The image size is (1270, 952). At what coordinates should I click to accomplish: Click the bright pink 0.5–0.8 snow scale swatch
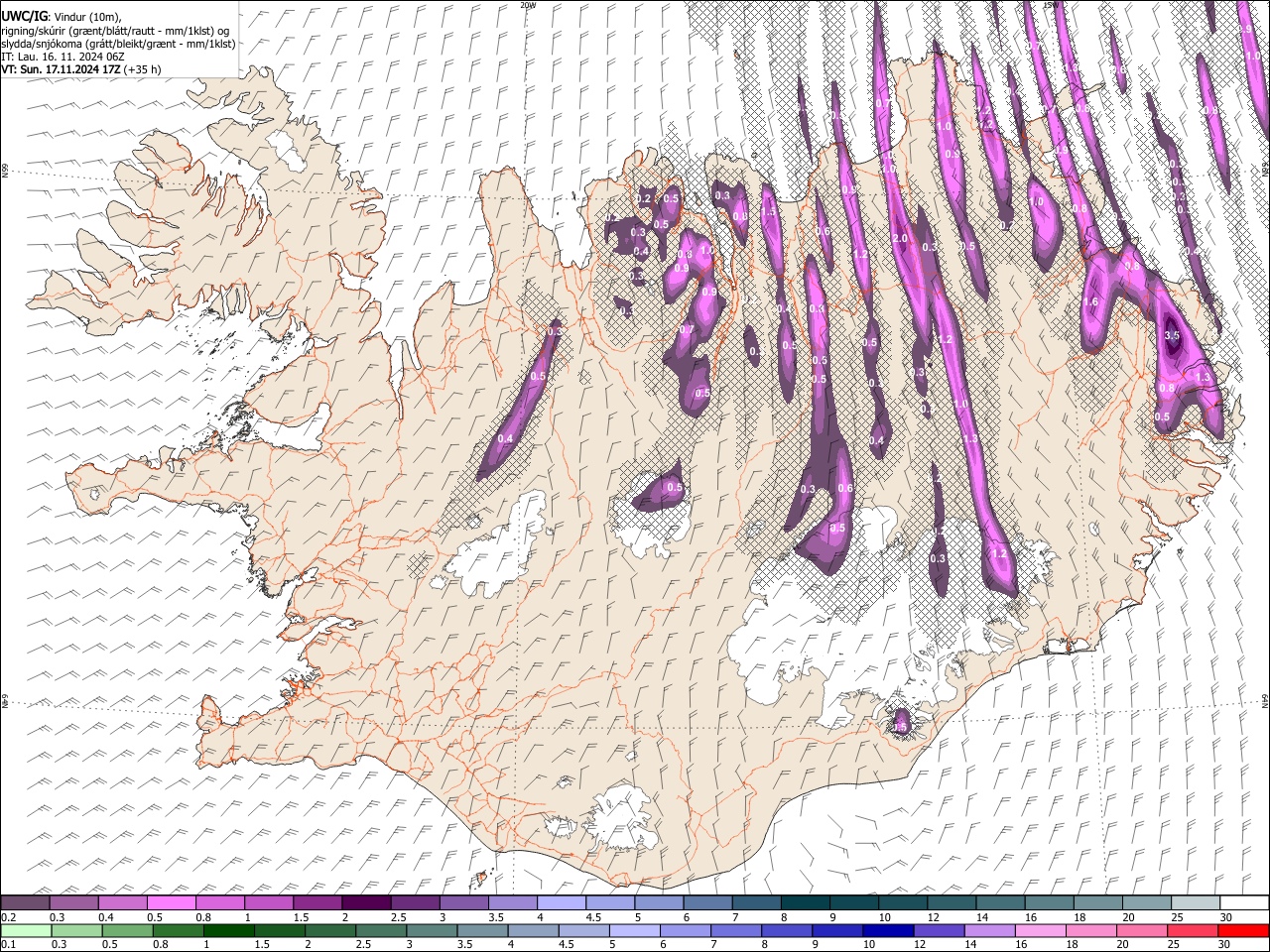pos(172,902)
